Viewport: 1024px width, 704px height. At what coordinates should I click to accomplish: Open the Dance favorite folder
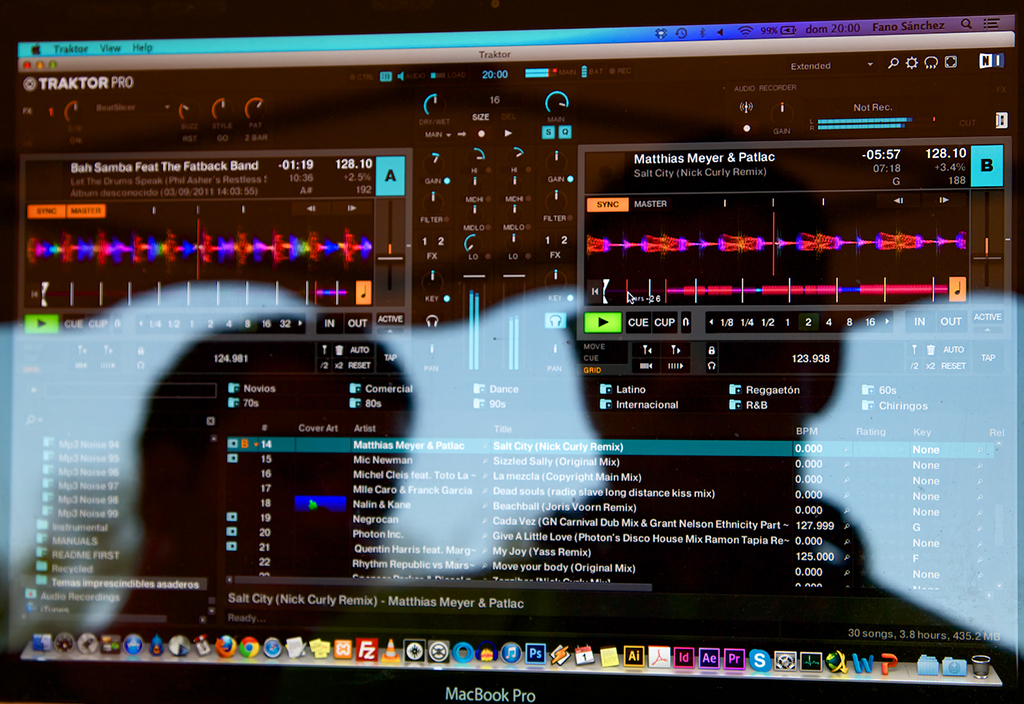496,389
